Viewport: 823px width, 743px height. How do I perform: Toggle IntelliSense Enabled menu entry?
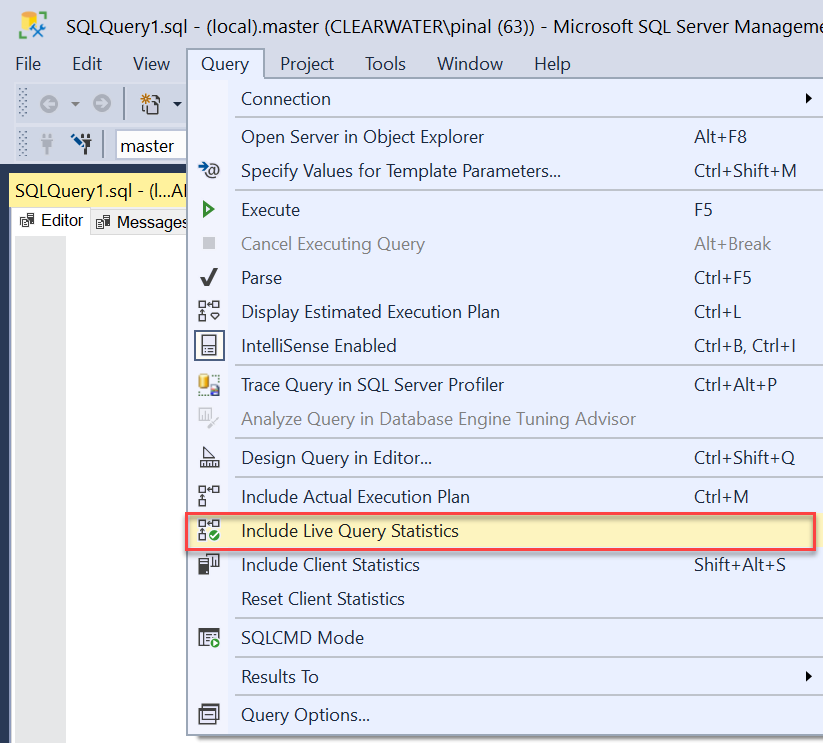tap(505, 346)
